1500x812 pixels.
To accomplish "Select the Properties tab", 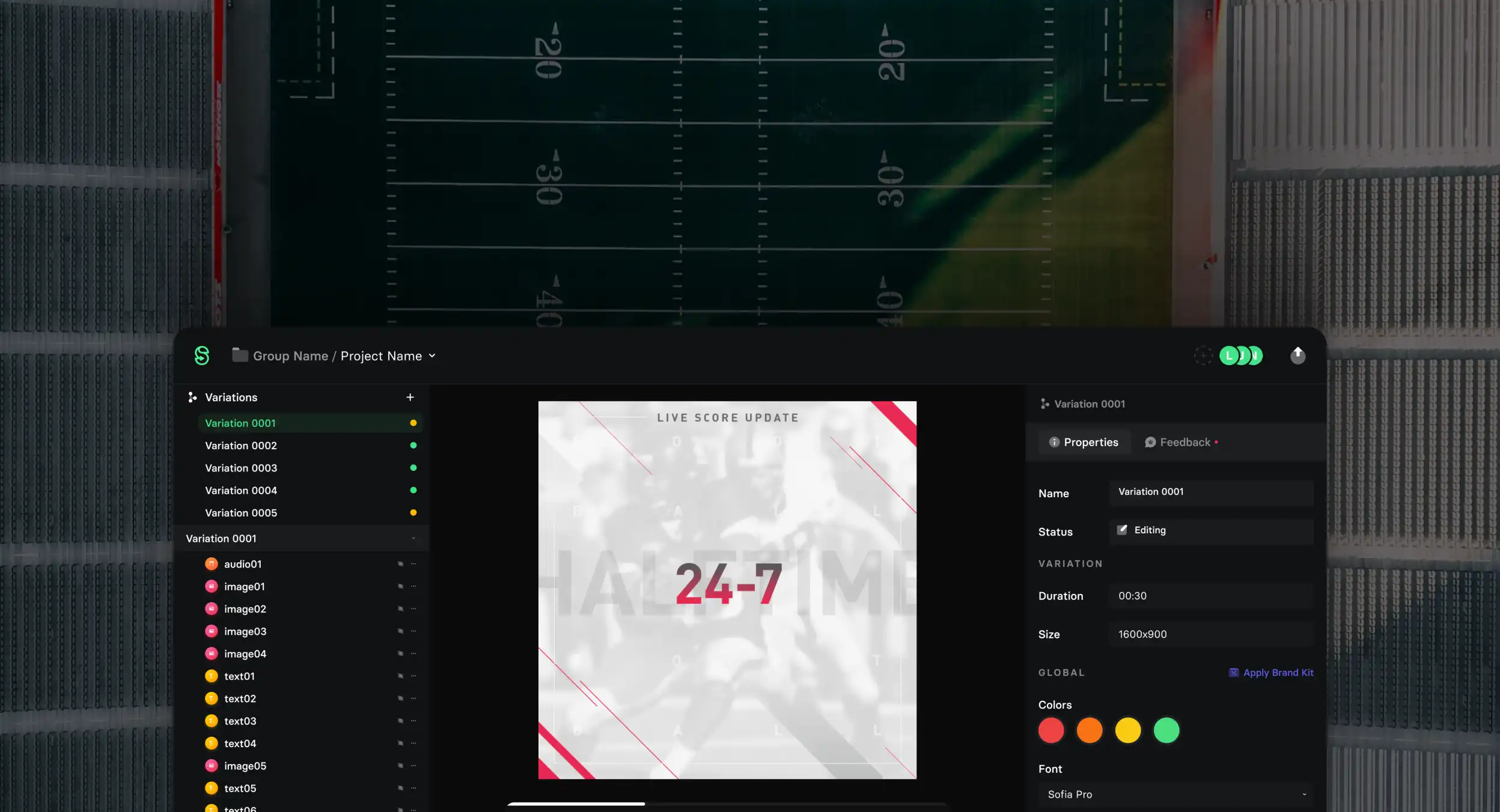I will pyautogui.click(x=1084, y=442).
